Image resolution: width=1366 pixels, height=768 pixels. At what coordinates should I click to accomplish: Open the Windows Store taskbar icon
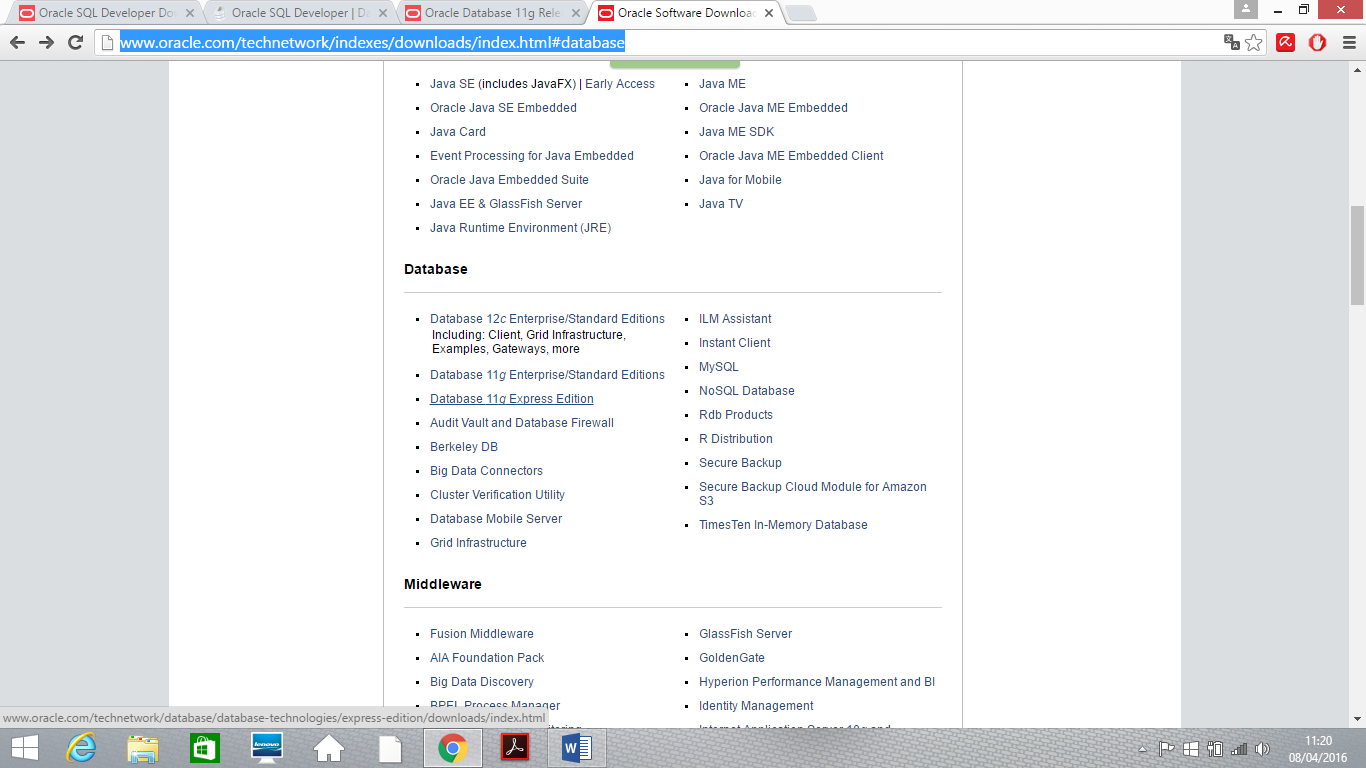point(205,748)
